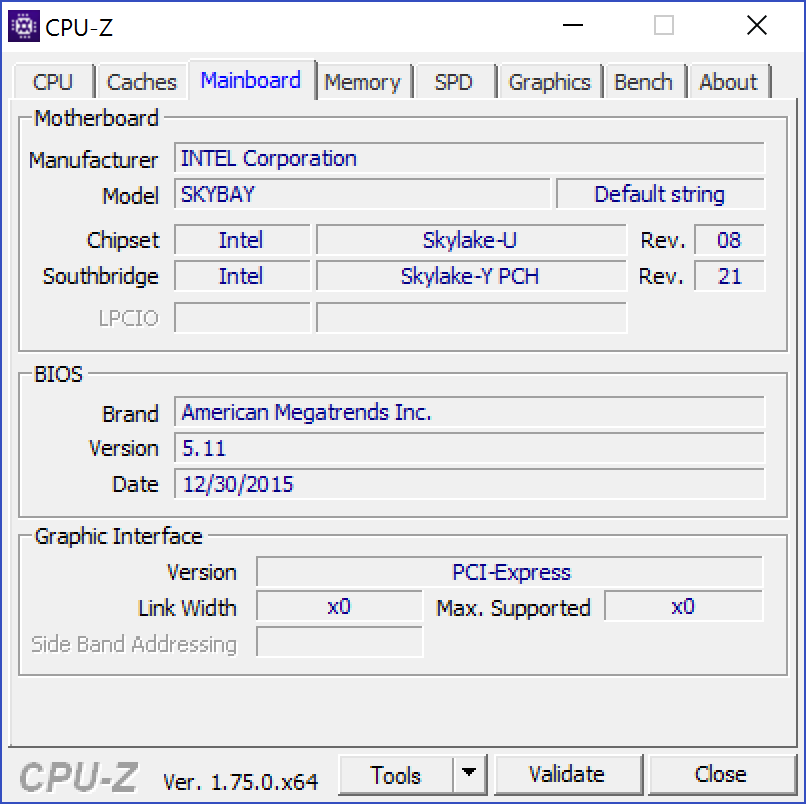Click the first empty LPCIO field
This screenshot has height=804, width=806.
pos(242,318)
